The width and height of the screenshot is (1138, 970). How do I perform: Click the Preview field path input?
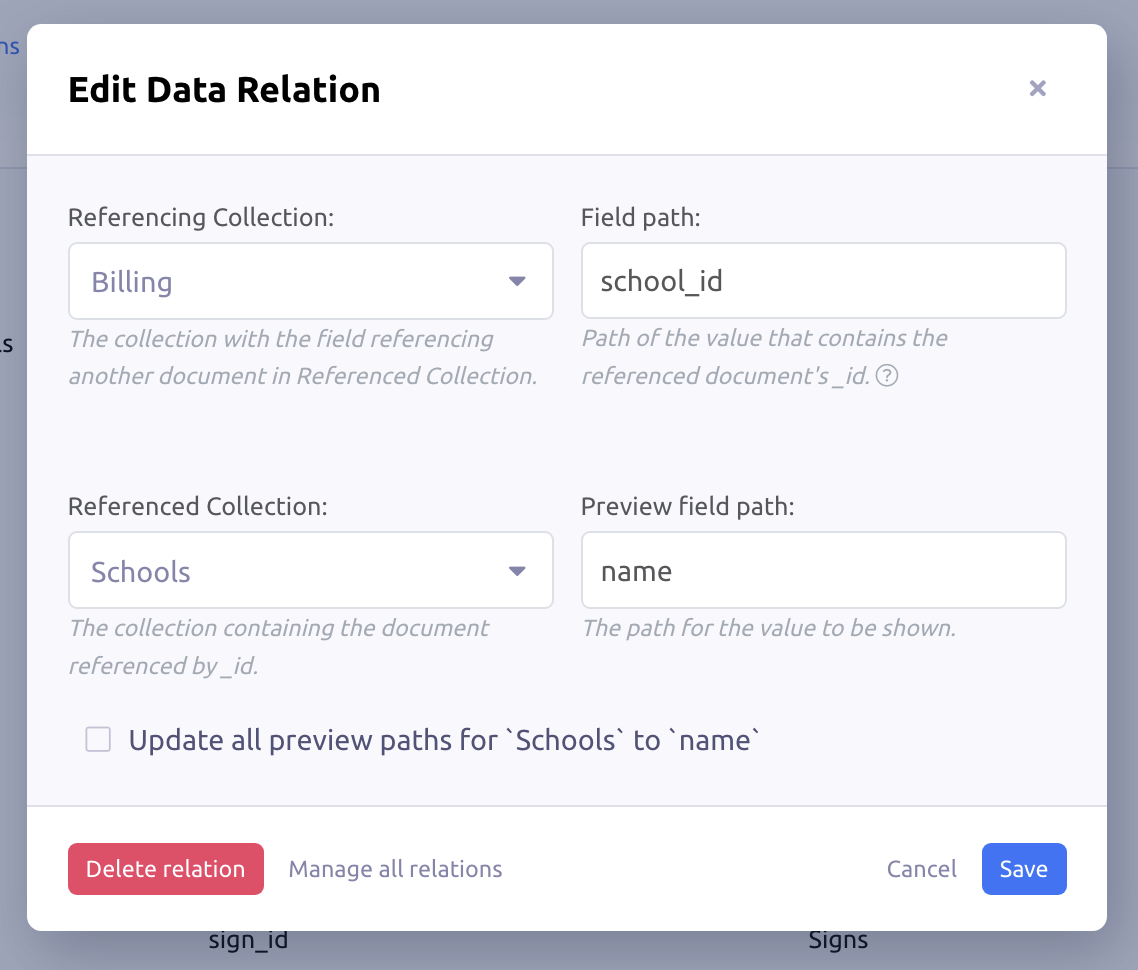823,571
